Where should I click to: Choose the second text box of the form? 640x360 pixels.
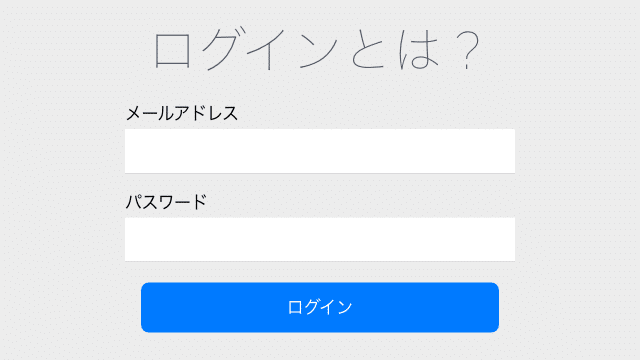coord(320,239)
